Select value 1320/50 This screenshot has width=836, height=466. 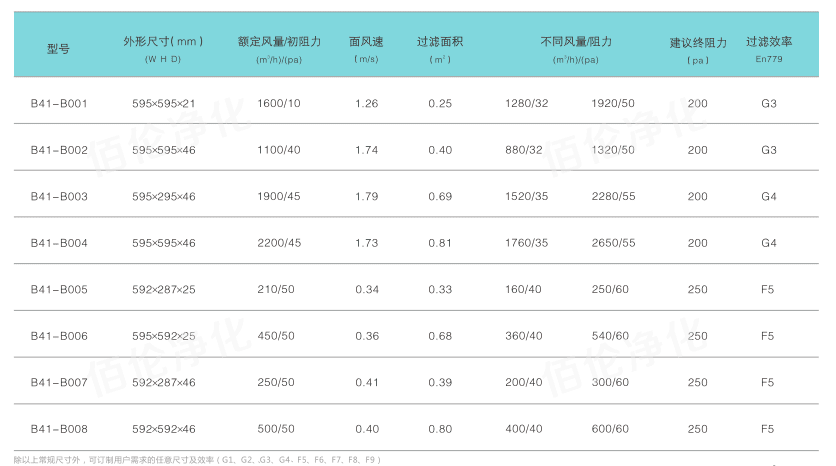pos(613,150)
